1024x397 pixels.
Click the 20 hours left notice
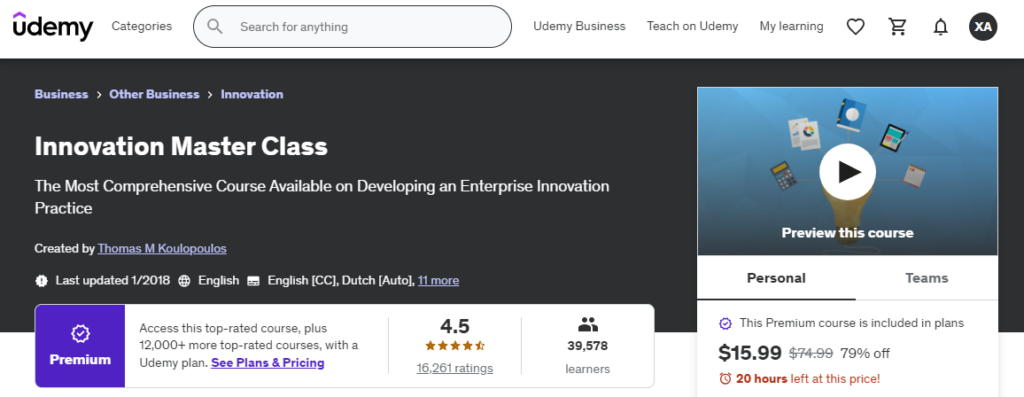point(808,378)
